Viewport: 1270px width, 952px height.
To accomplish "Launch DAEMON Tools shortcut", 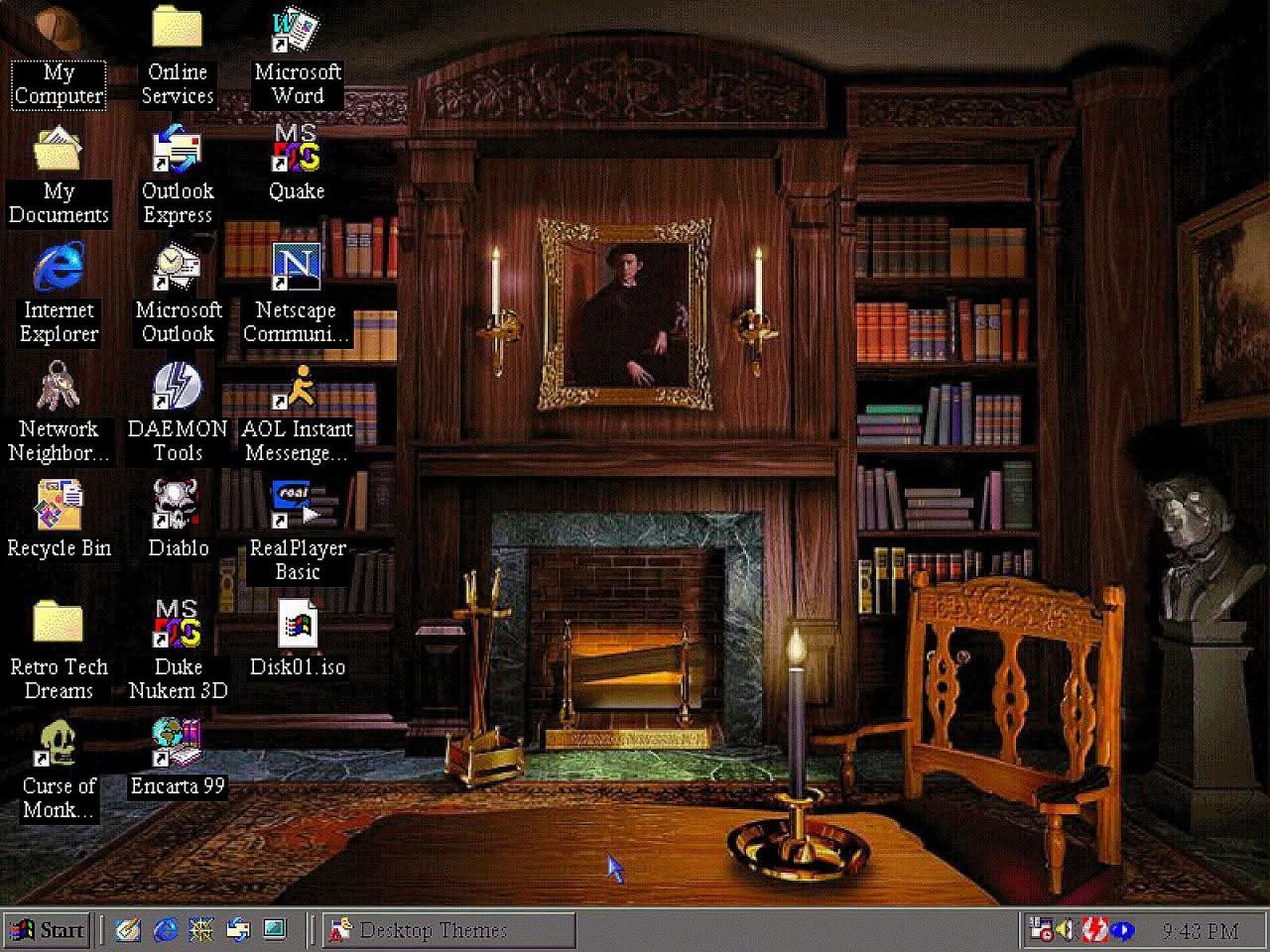I will pos(178,414).
